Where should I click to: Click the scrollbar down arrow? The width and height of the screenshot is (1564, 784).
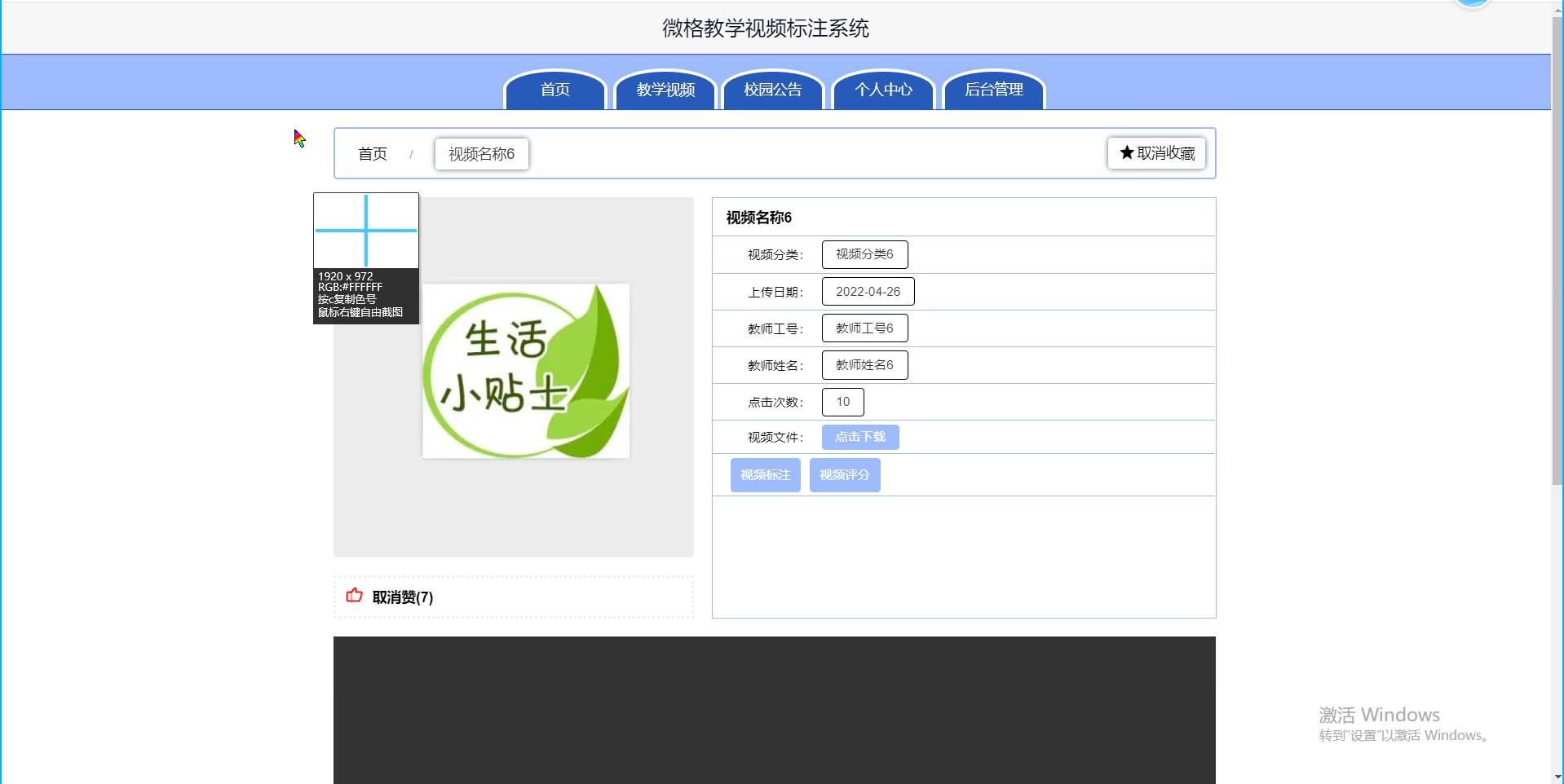tap(1557, 777)
